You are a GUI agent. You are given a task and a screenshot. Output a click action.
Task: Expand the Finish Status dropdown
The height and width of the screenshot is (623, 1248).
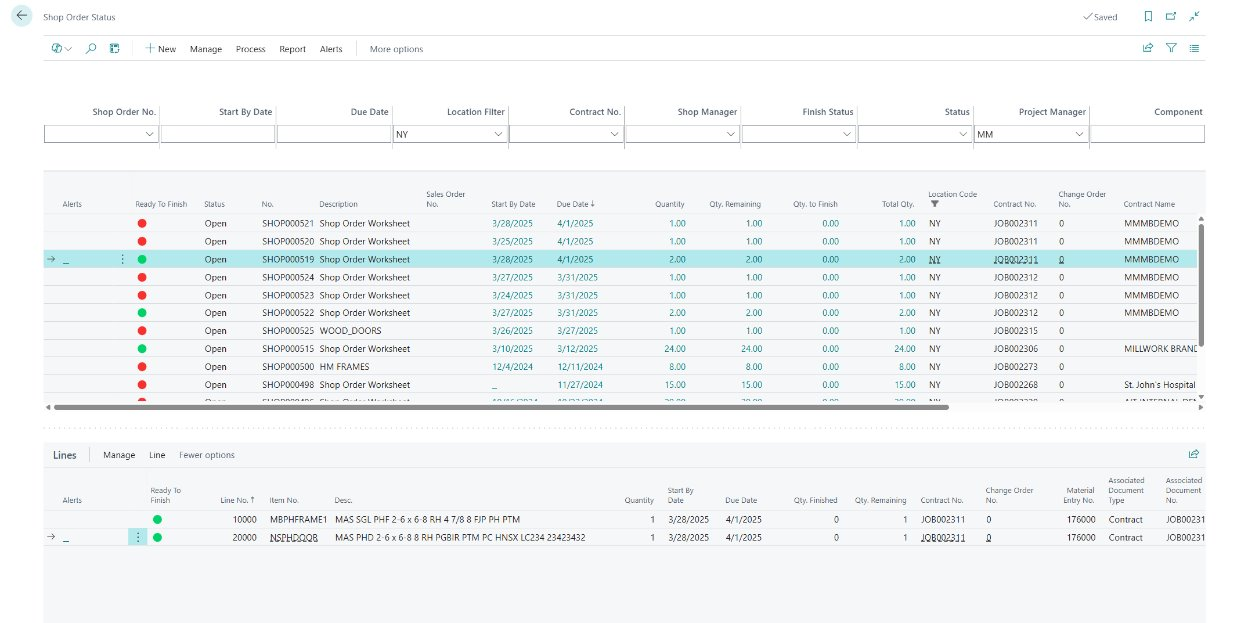[846, 133]
